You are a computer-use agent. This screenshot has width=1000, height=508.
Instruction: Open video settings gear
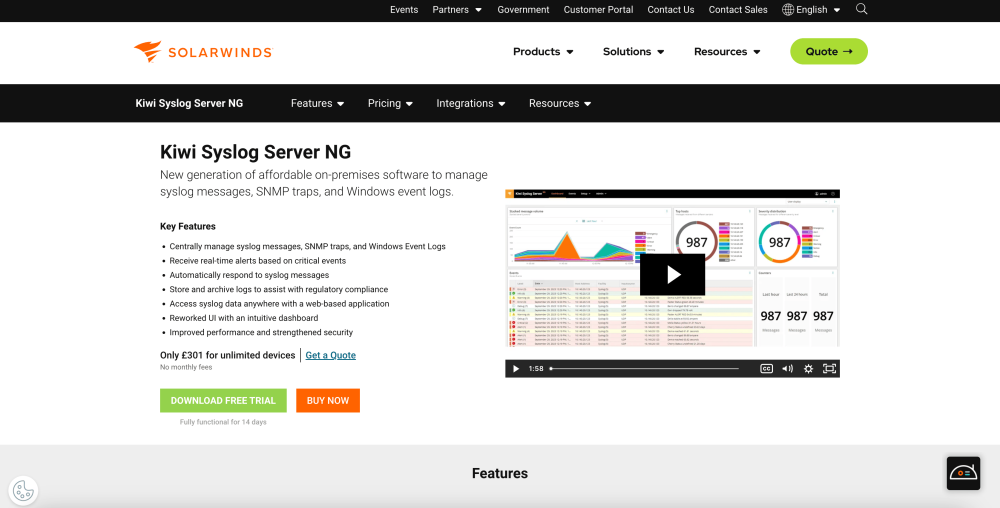(x=808, y=368)
